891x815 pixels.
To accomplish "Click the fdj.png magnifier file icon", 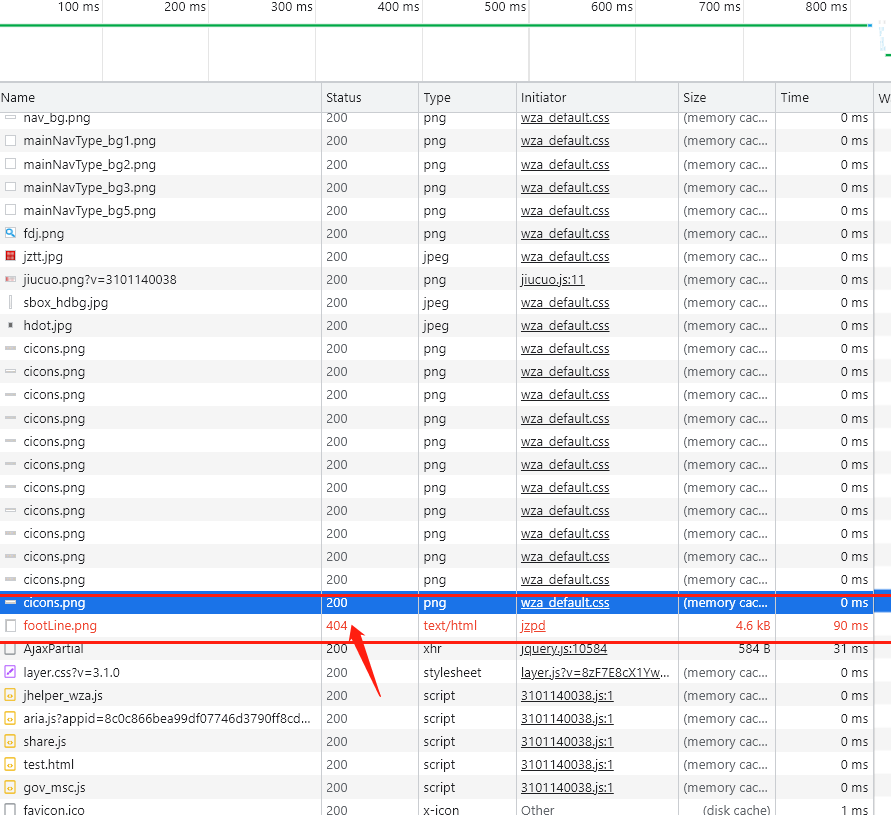I will pyautogui.click(x=11, y=234).
